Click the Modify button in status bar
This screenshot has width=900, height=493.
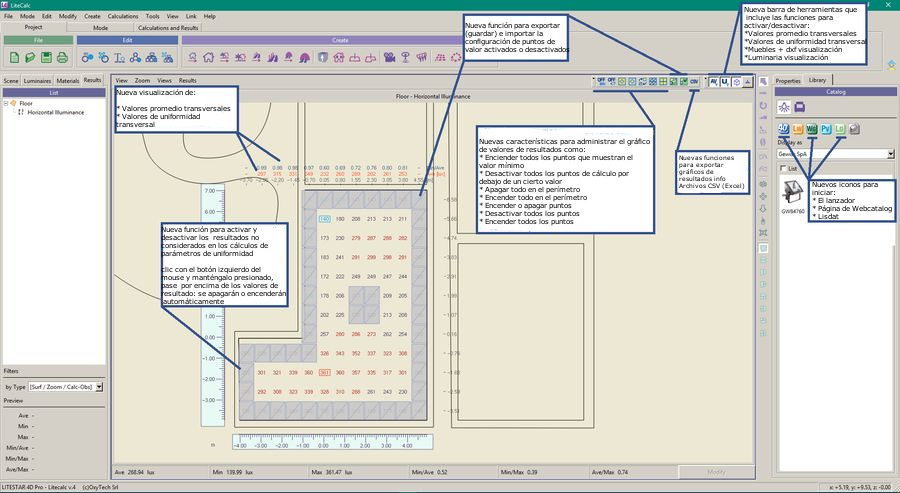coord(716,471)
